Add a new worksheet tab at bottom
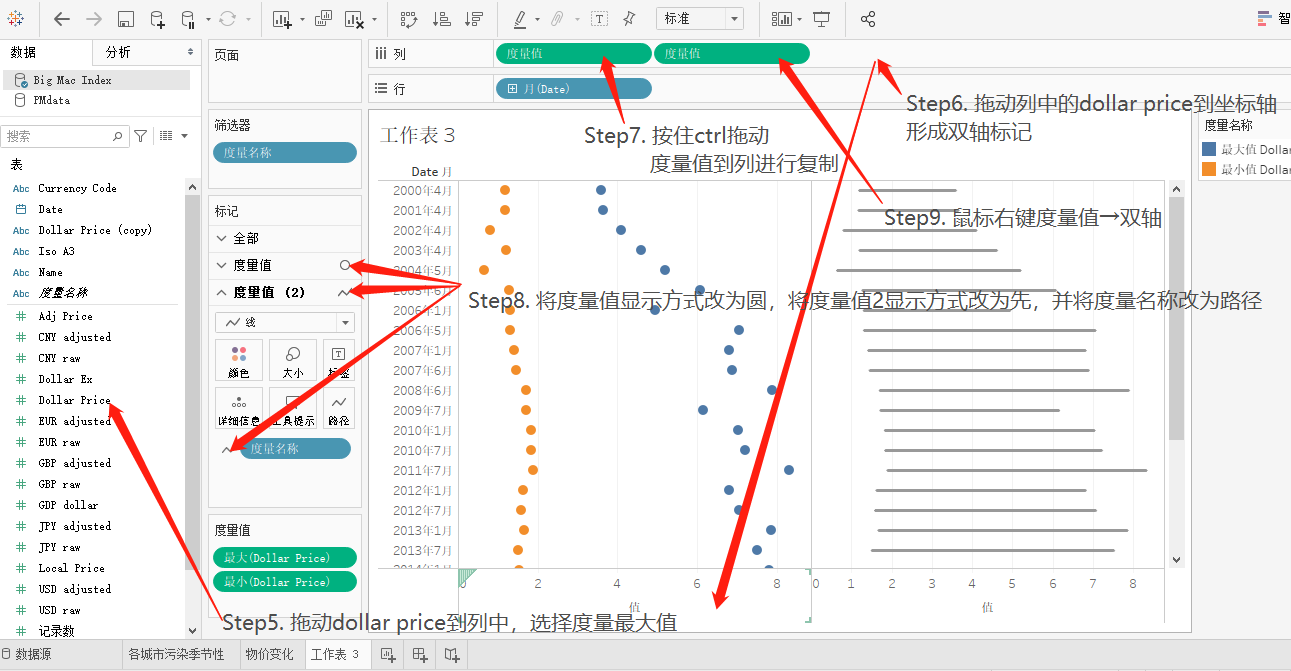Viewport: 1291px width, 671px height. click(388, 655)
